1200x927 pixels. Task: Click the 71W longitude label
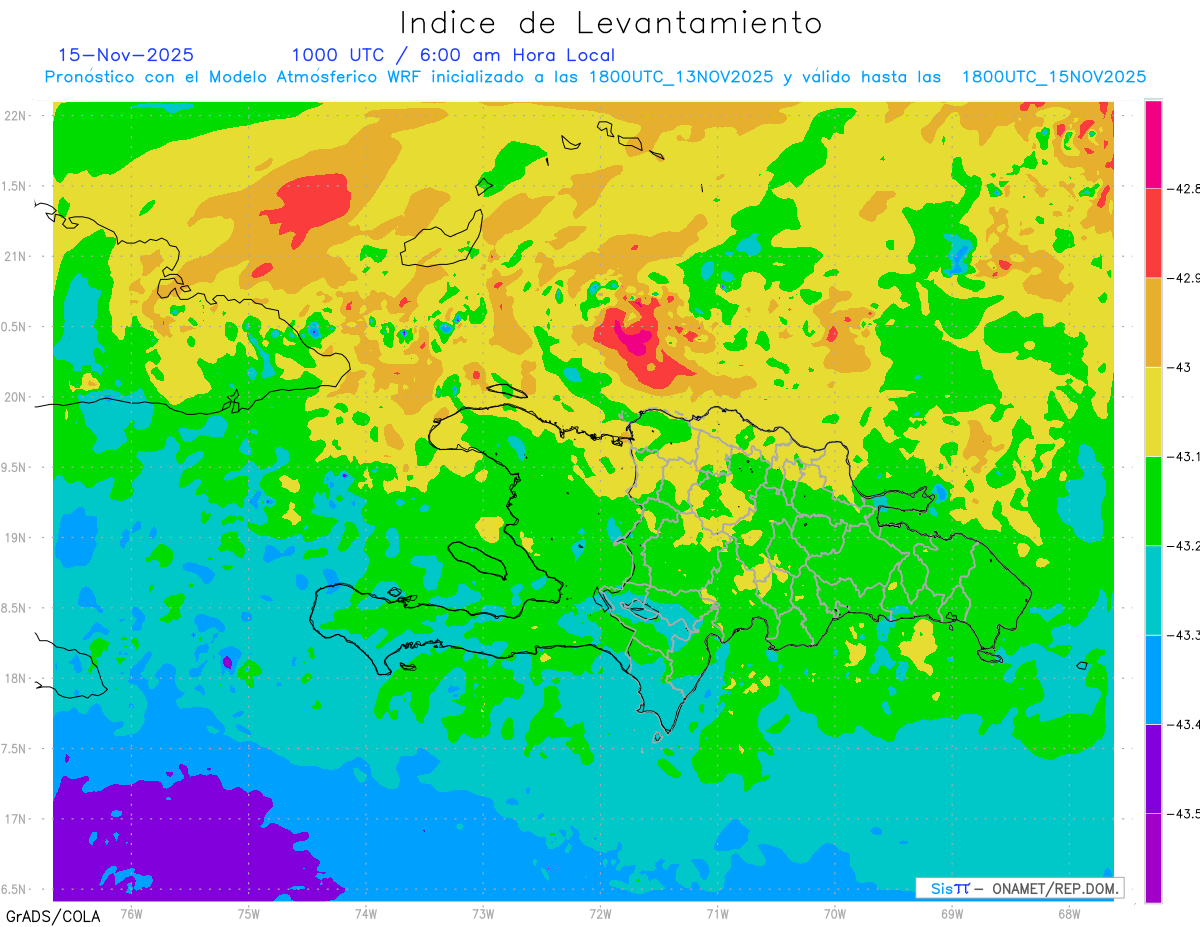pyautogui.click(x=717, y=913)
